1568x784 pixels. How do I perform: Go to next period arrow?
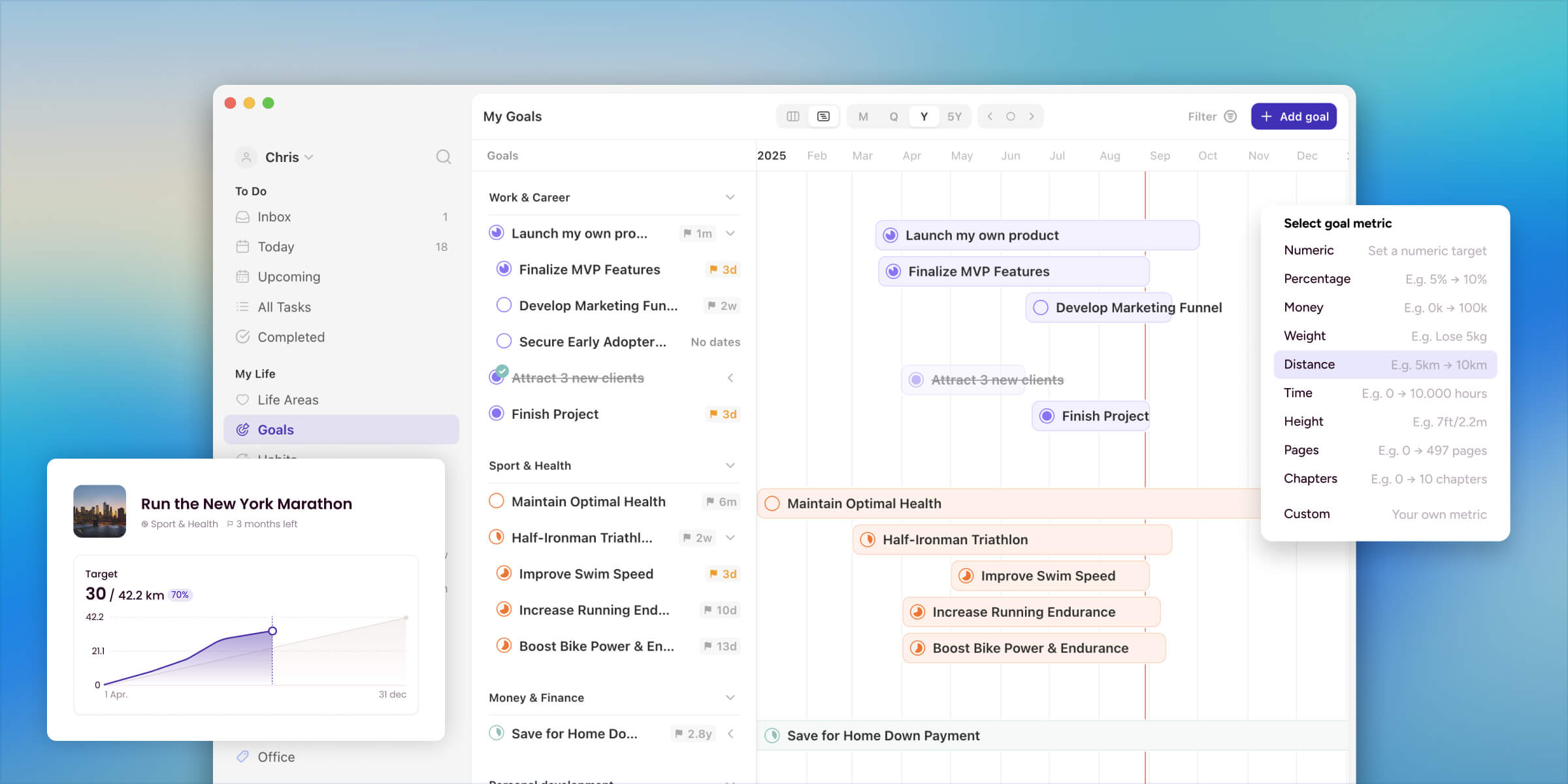pos(1032,116)
